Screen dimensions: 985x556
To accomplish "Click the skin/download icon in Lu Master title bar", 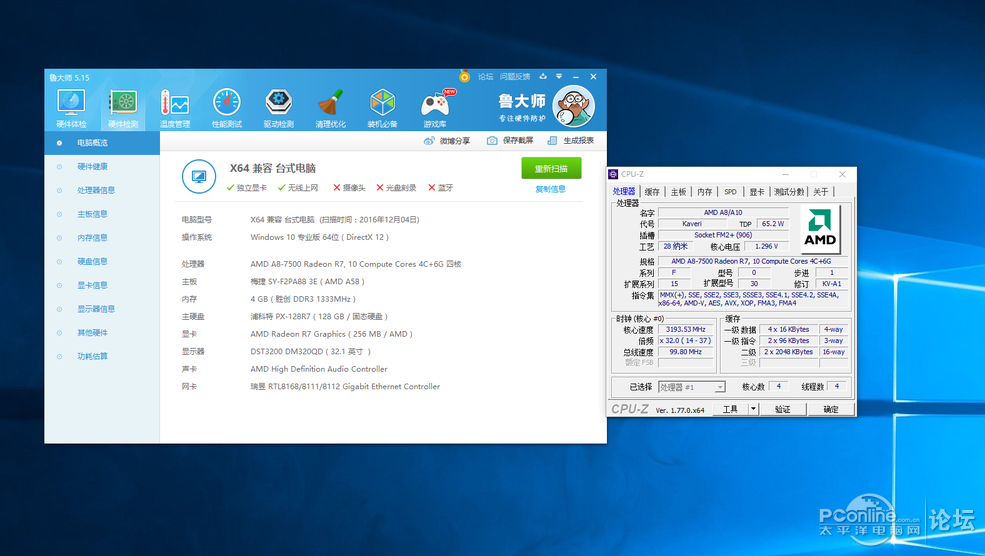I will tap(543, 77).
